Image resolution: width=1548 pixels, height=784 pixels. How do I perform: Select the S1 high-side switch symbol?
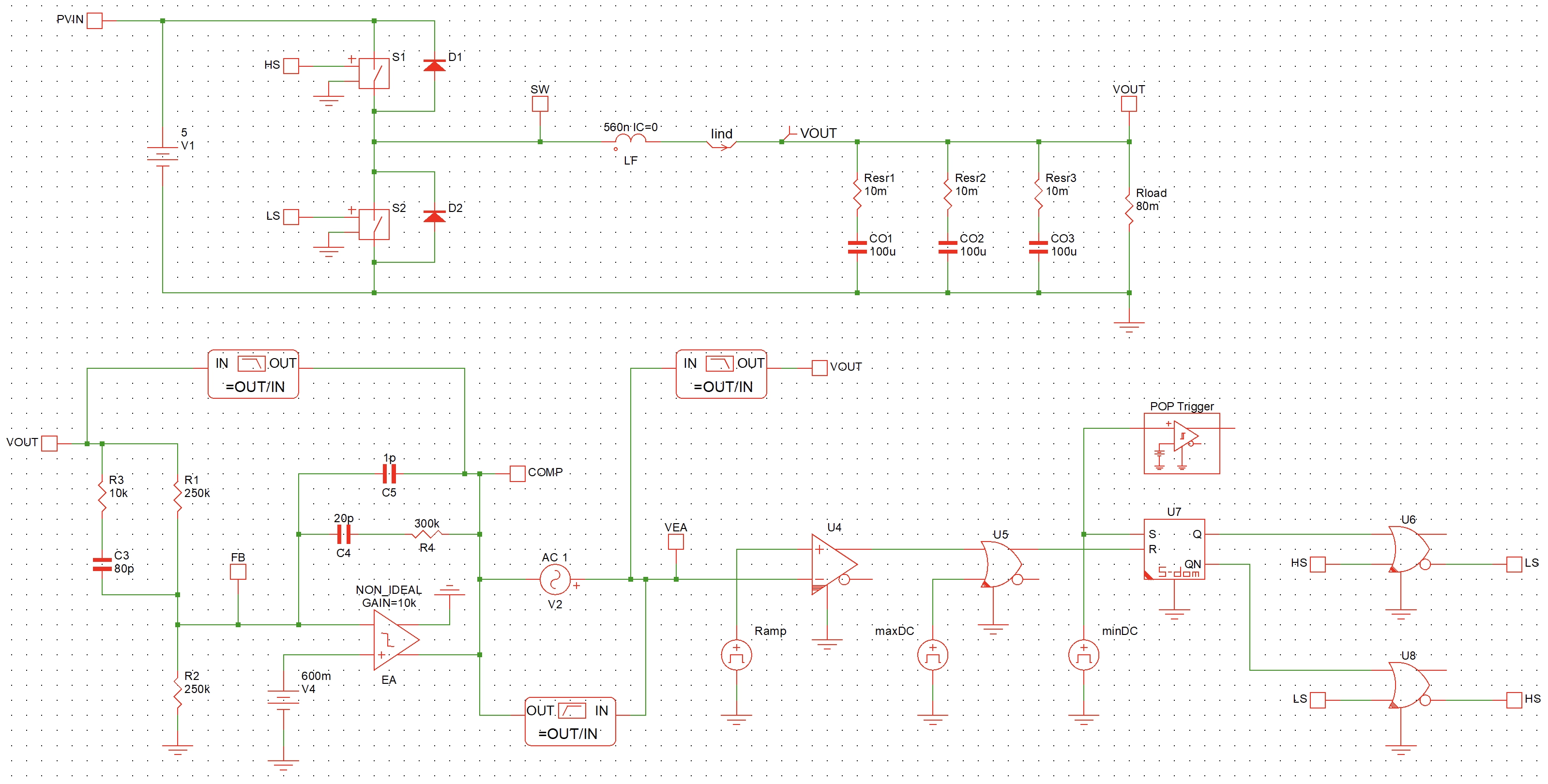coord(374,73)
